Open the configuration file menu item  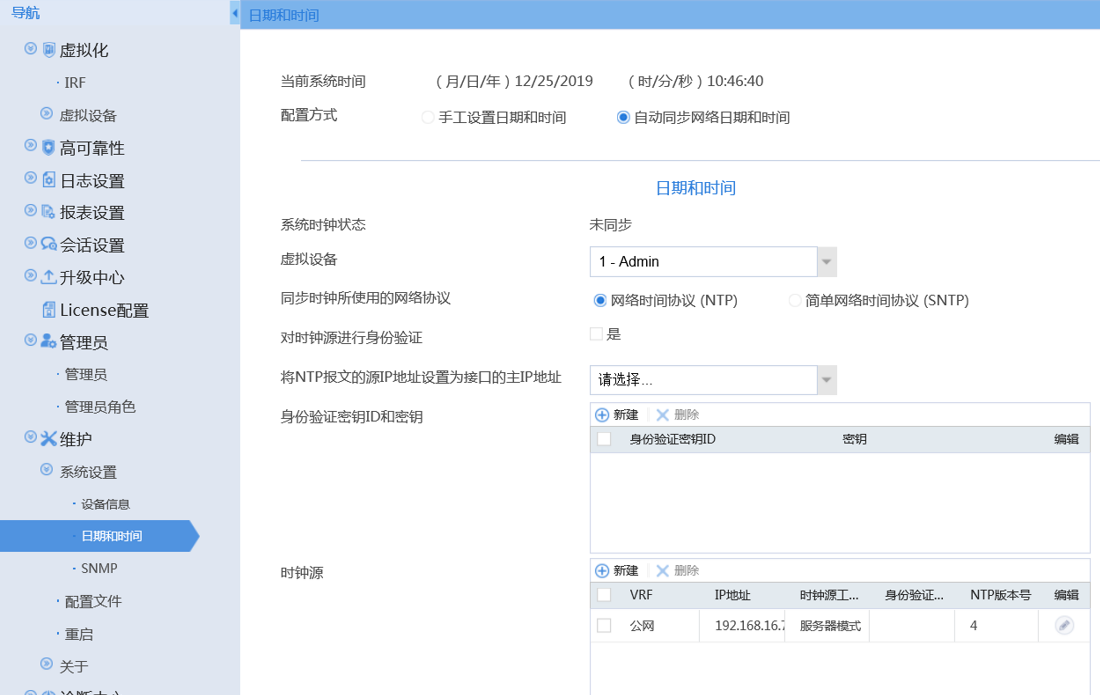click(x=93, y=601)
